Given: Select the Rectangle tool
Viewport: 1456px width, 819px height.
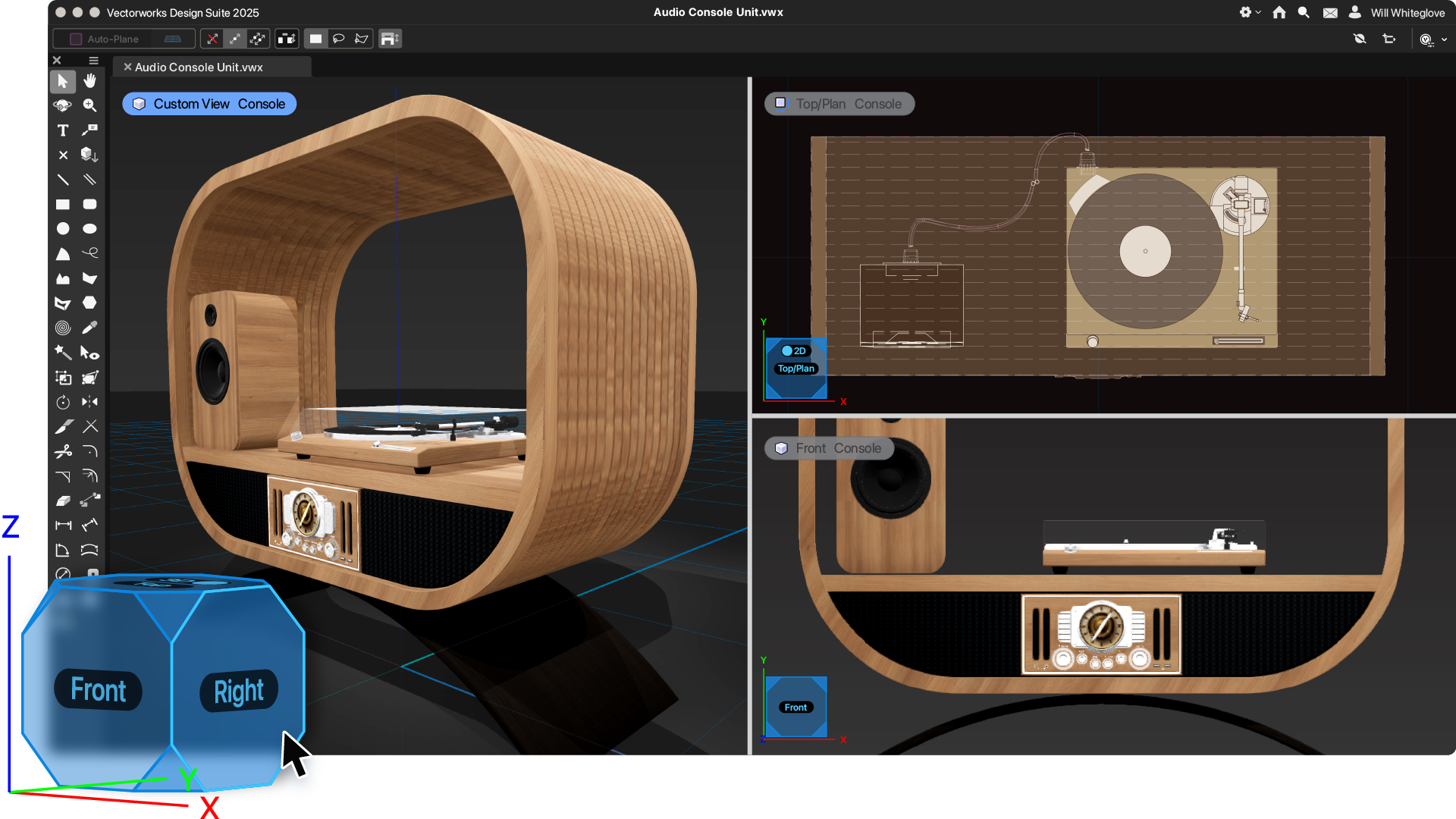Looking at the screenshot, I should coord(63,204).
